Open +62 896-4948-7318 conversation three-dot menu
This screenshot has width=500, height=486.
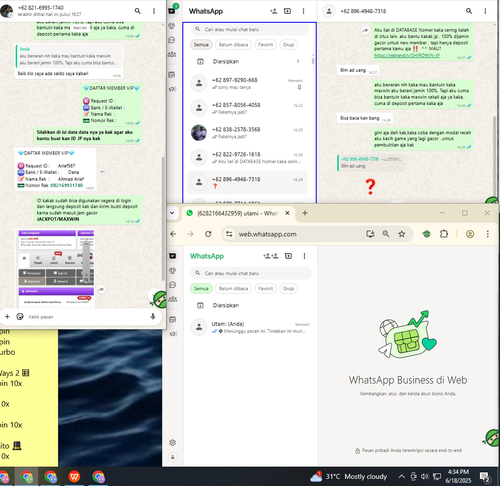485,11
